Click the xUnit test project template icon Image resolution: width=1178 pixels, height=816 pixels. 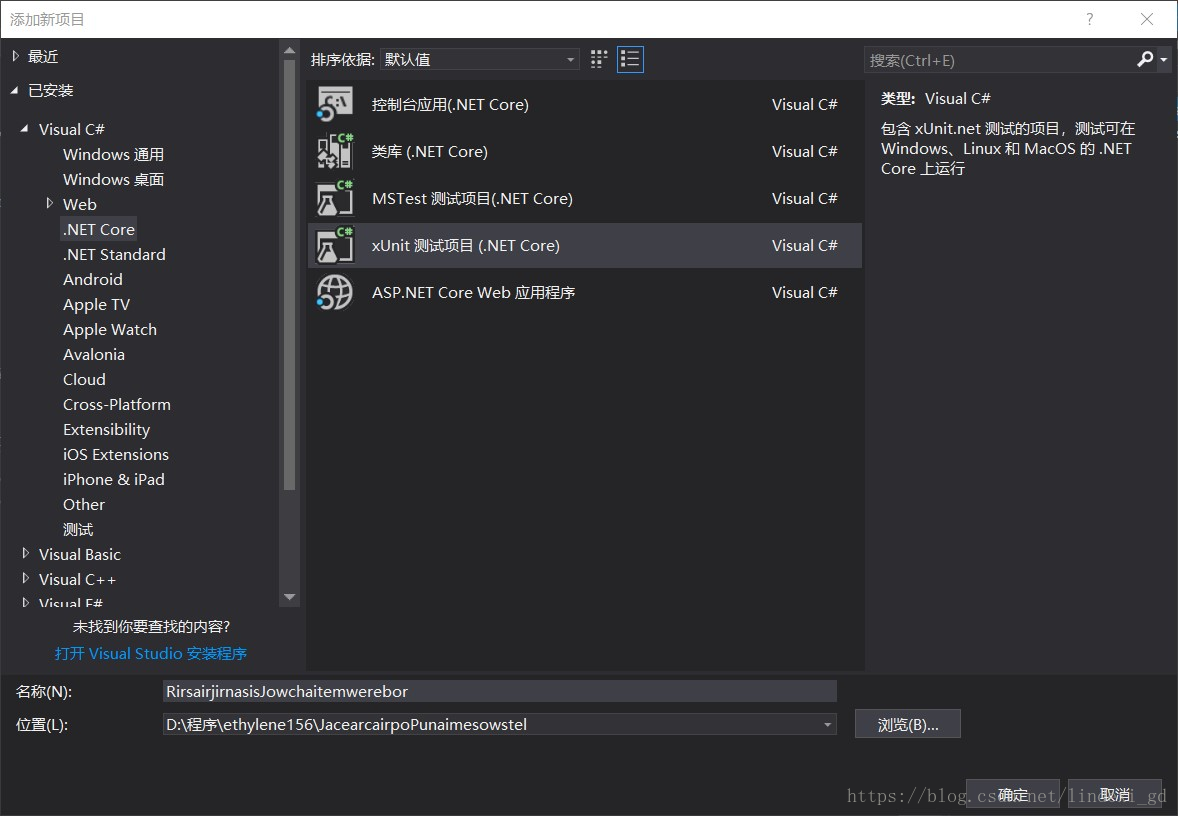point(335,245)
